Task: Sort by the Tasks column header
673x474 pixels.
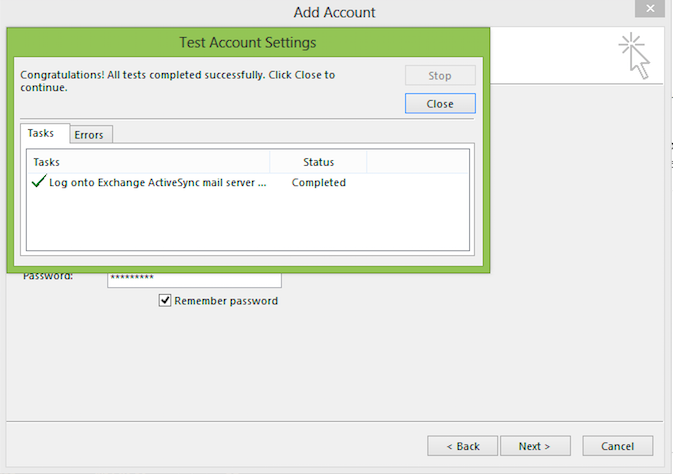Action: pyautogui.click(x=149, y=162)
